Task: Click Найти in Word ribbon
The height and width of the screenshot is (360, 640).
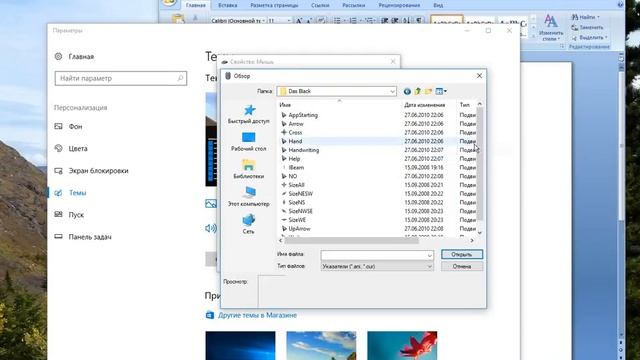Action: point(586,17)
